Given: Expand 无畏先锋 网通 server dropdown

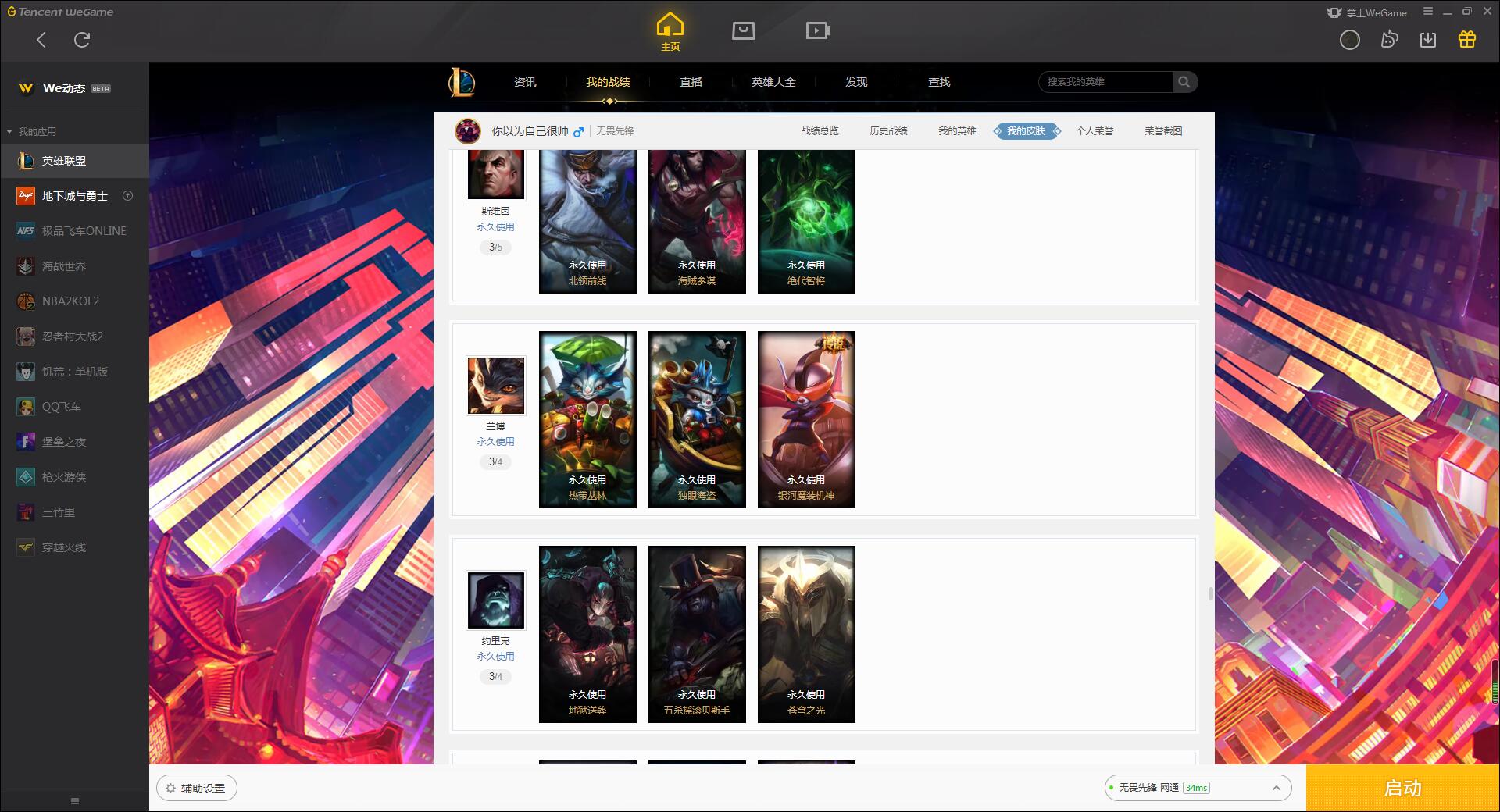Looking at the screenshot, I should [x=1198, y=788].
